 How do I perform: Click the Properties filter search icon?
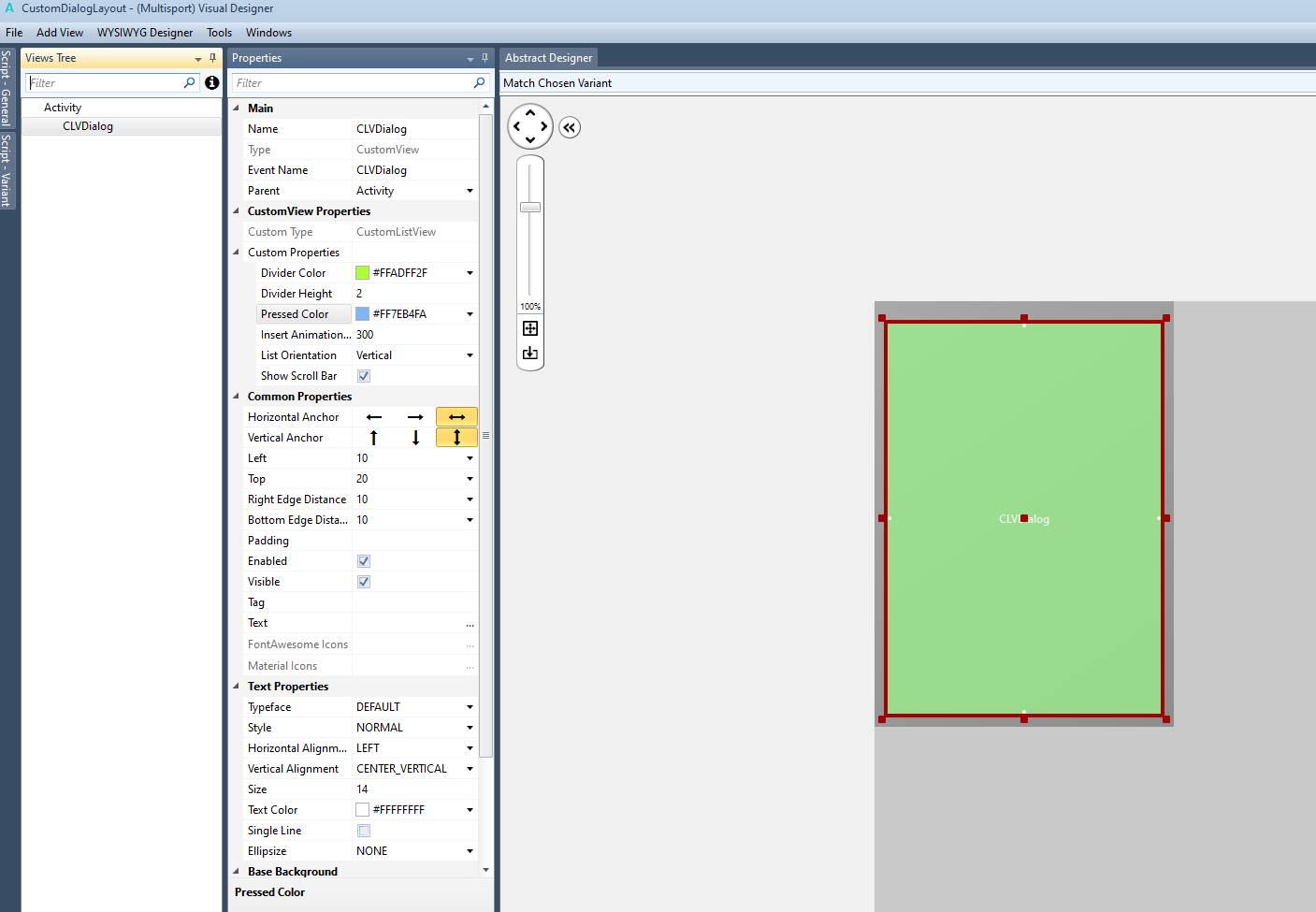point(480,82)
